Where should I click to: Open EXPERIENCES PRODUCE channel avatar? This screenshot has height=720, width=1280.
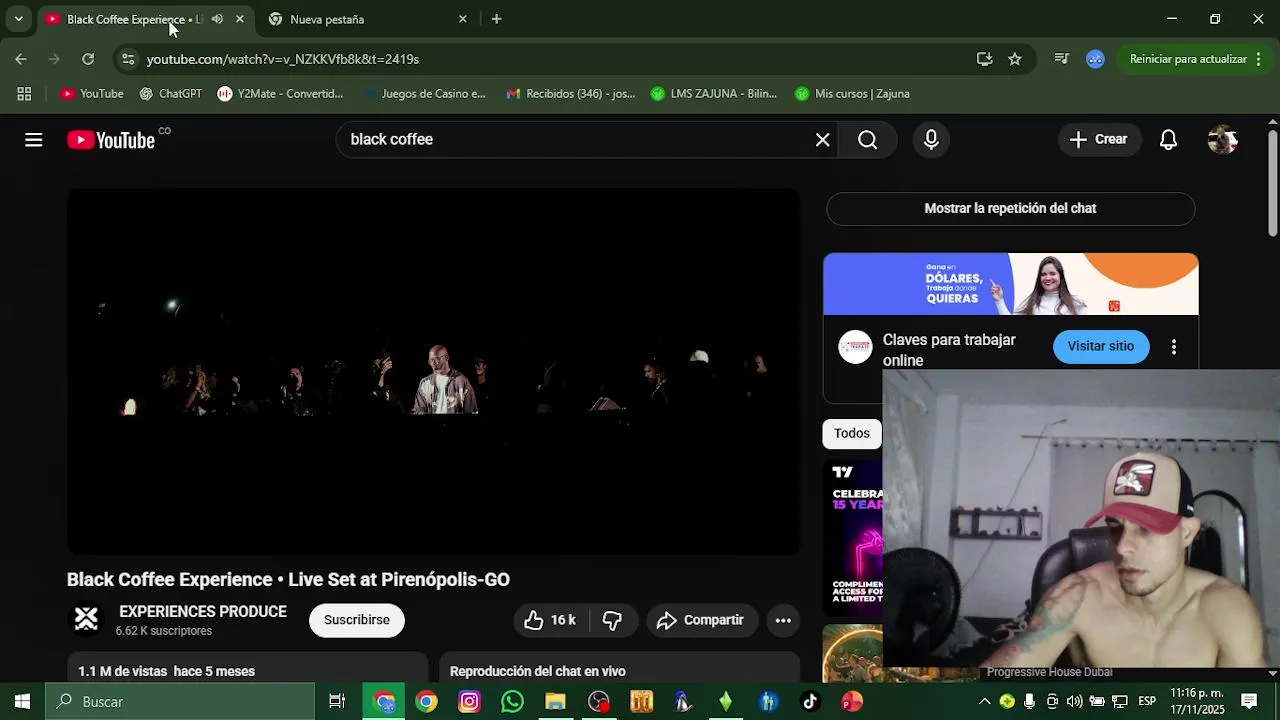tap(86, 620)
